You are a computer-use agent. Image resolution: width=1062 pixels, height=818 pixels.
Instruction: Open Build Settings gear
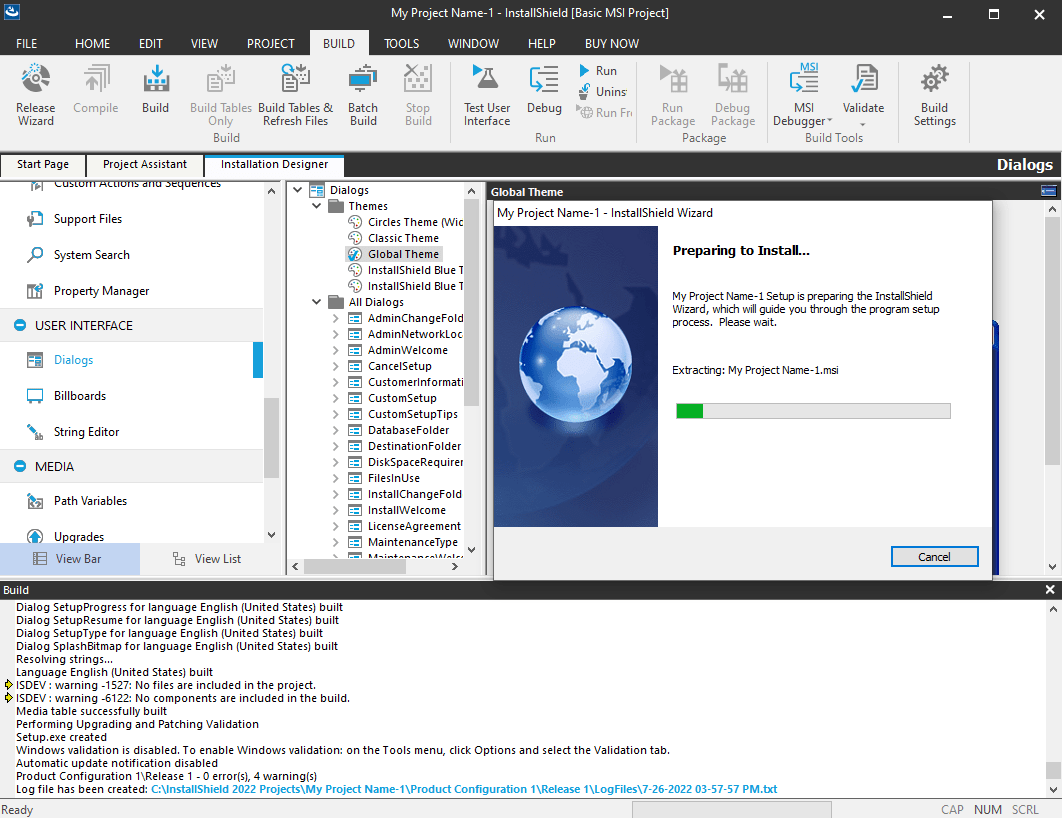934,95
